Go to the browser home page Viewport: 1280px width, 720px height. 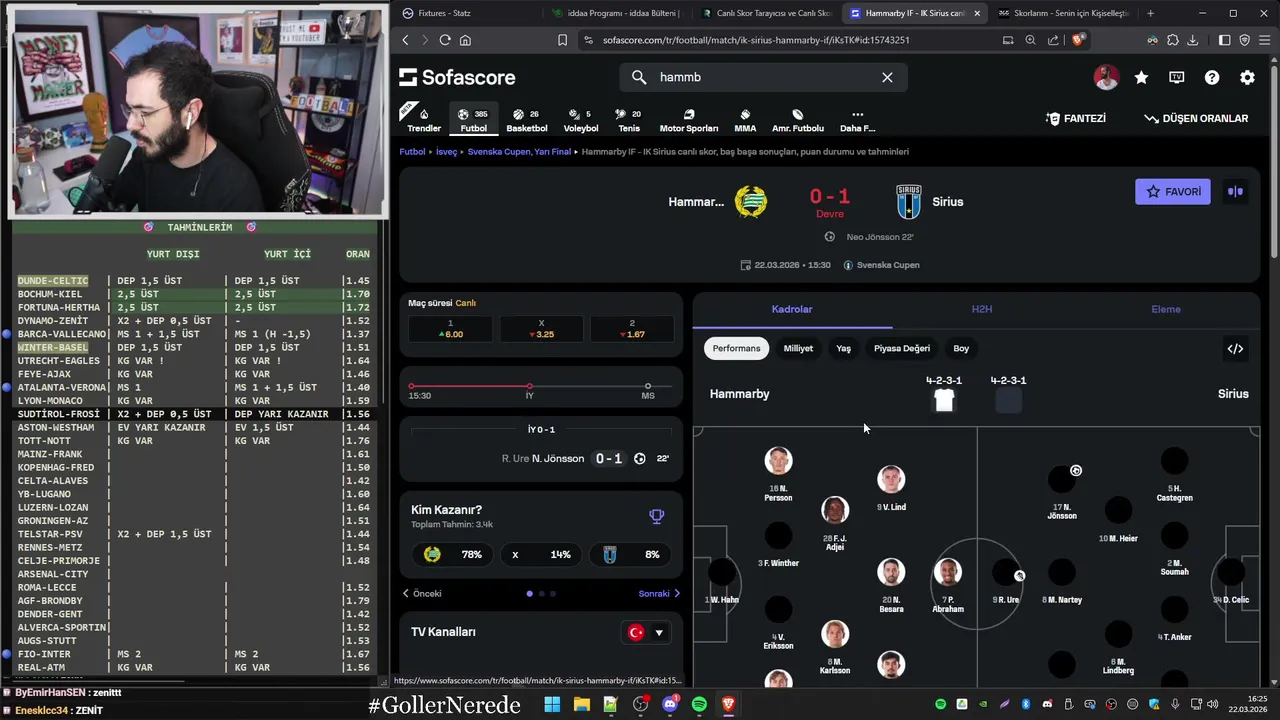click(x=465, y=40)
